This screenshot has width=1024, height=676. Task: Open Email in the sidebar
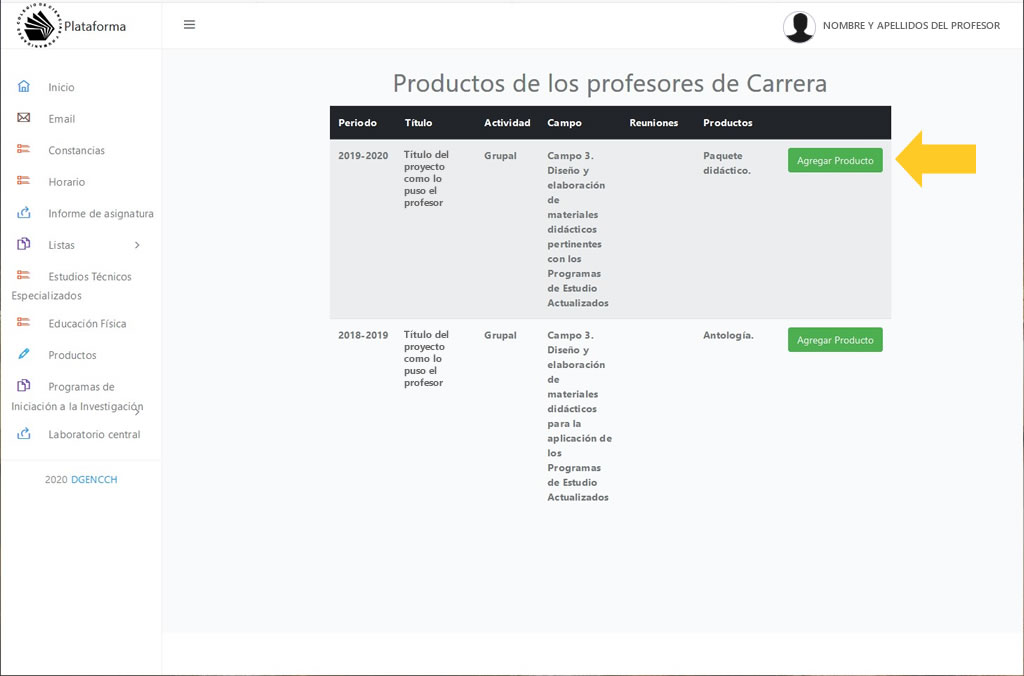coord(61,119)
